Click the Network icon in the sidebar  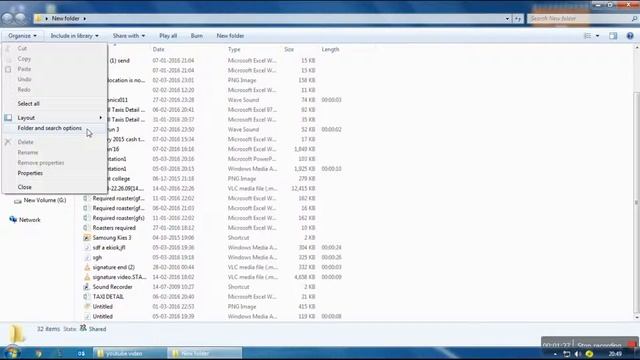[13, 220]
